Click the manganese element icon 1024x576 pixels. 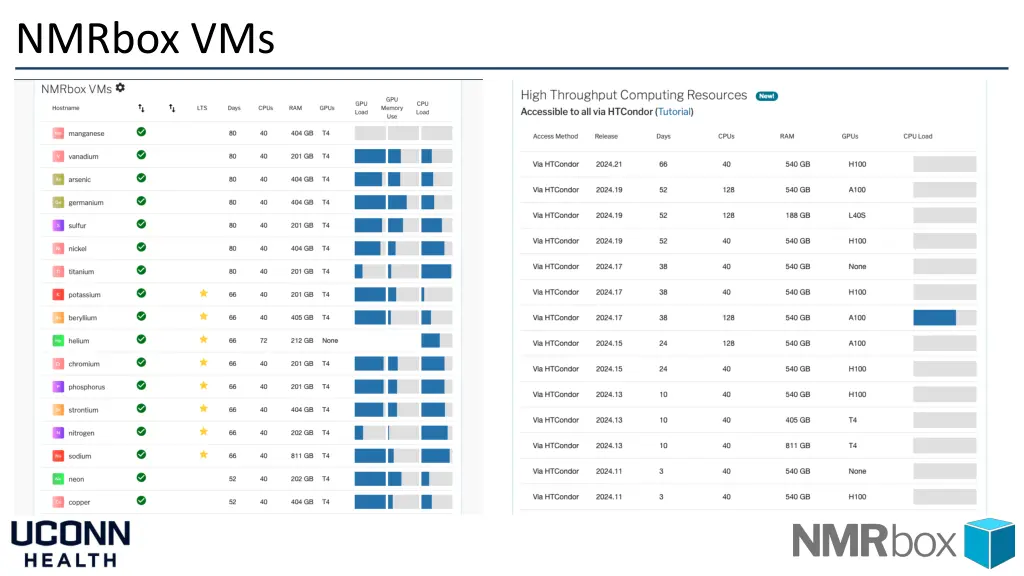(x=58, y=133)
